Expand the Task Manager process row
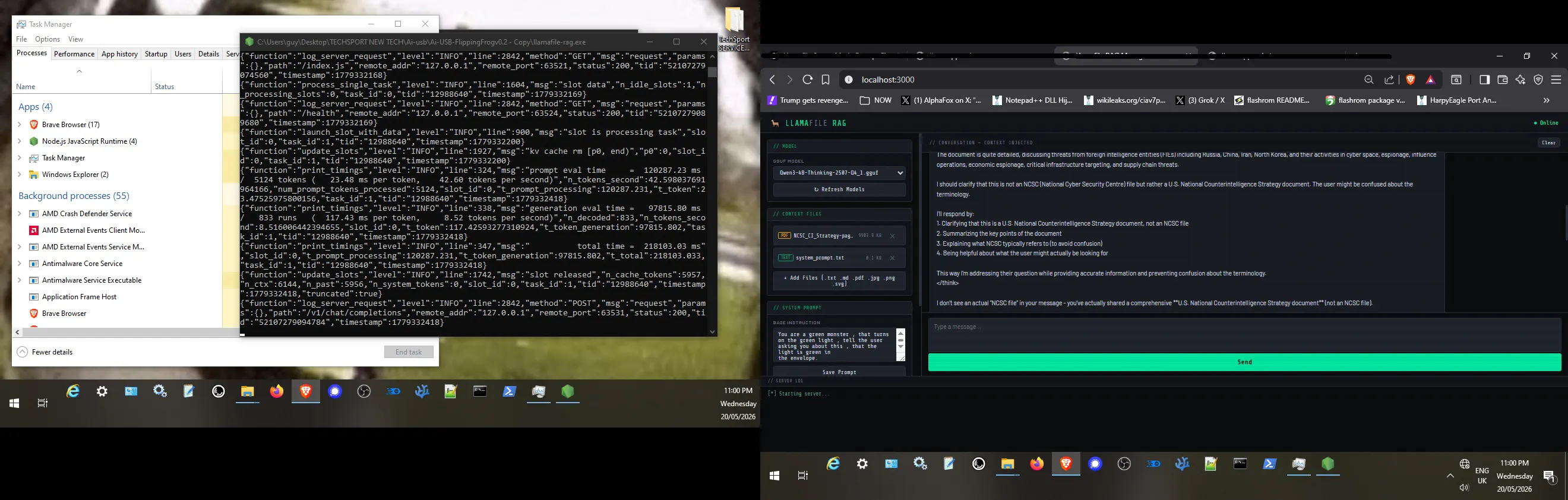Screen dimensions: 1568x500 click(x=20, y=158)
